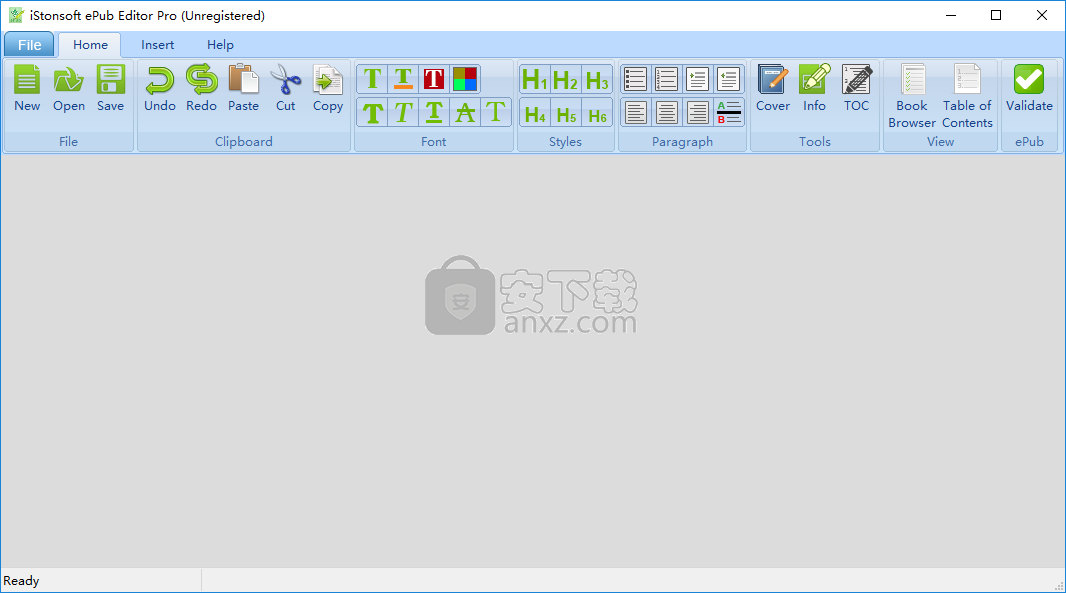This screenshot has width=1066, height=593.
Task: Show the Table of Contents panel
Action: [967, 97]
